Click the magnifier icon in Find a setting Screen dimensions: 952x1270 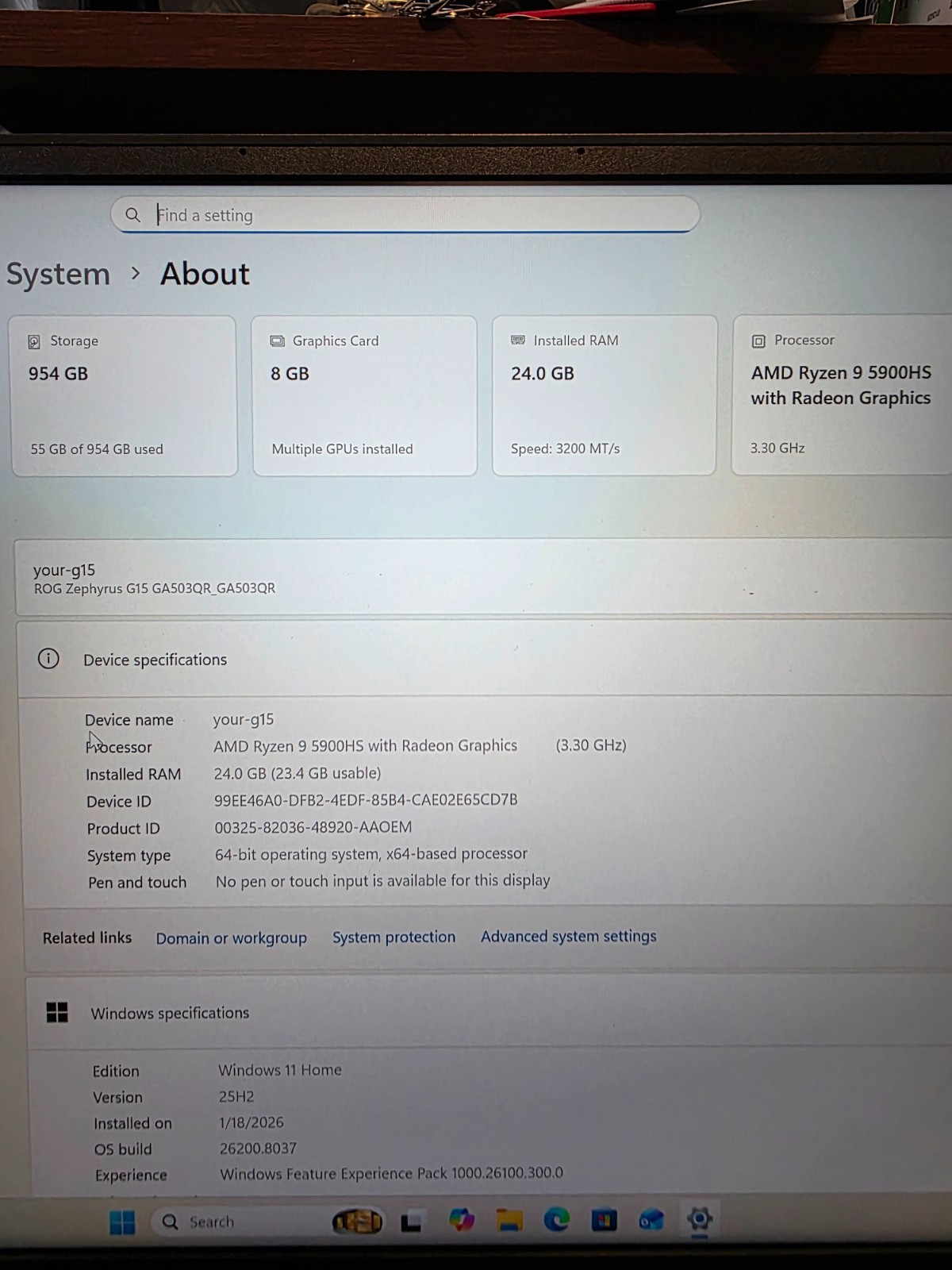133,215
